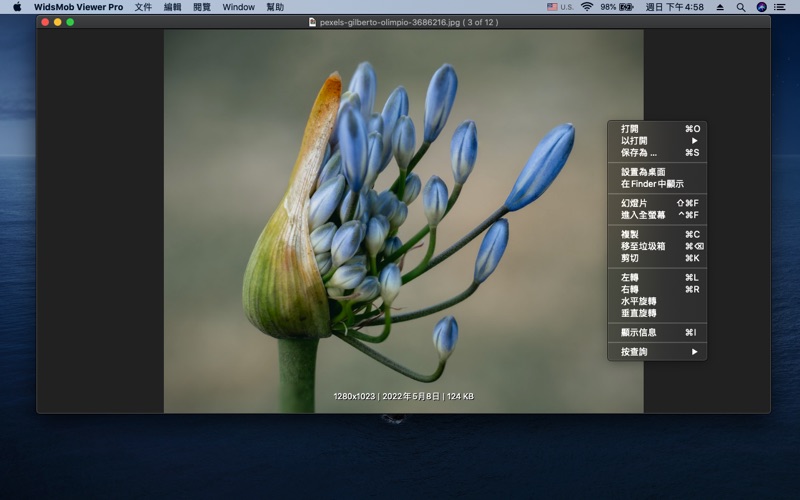Open the Apple menu

tap(17, 7)
